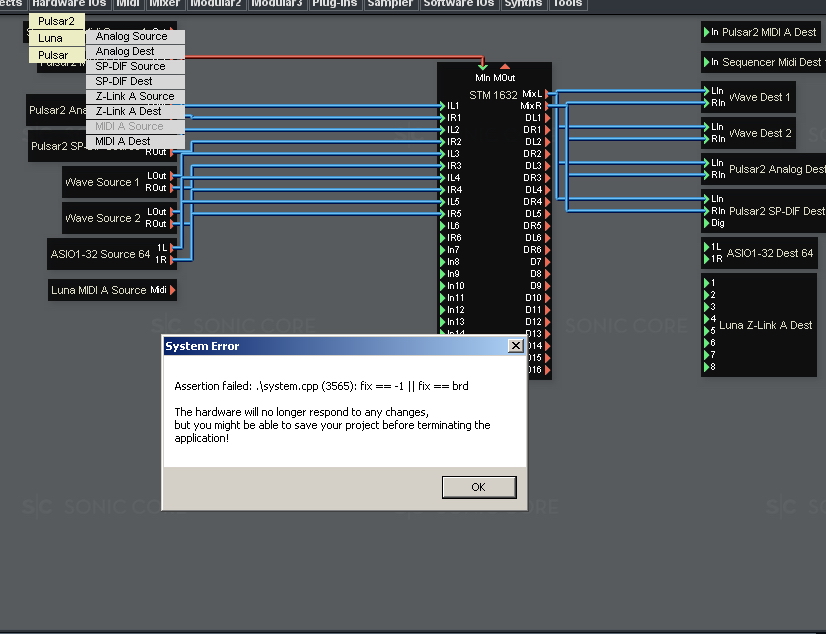The image size is (826, 634).
Task: Click the In10 input port on STM 1632
Action: coord(442,286)
